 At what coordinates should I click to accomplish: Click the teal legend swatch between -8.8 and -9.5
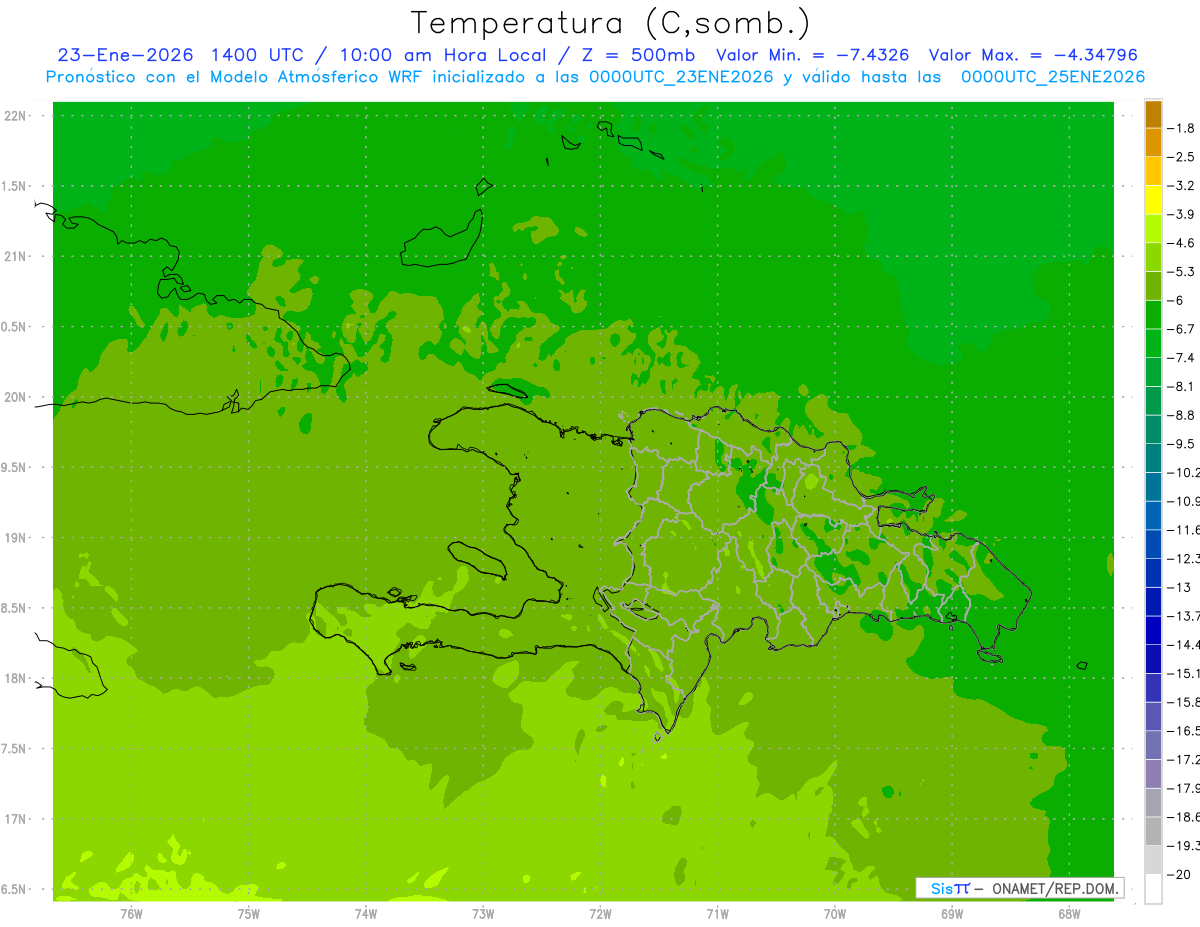[1153, 430]
